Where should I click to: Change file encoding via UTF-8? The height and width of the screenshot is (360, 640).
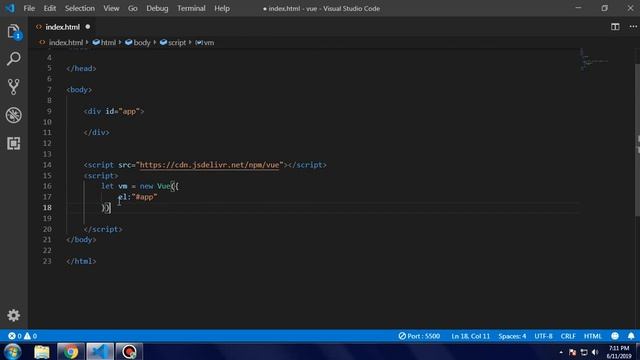point(543,336)
